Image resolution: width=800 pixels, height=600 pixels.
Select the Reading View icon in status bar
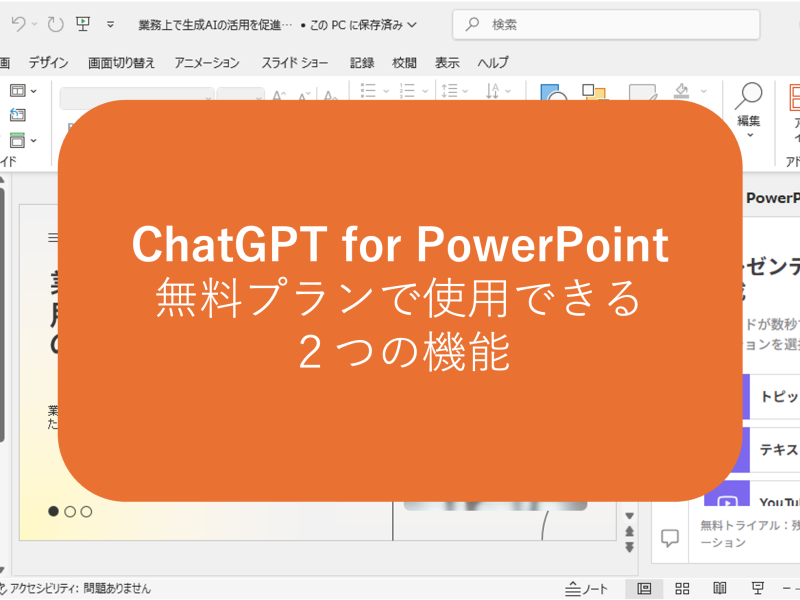coord(721,588)
